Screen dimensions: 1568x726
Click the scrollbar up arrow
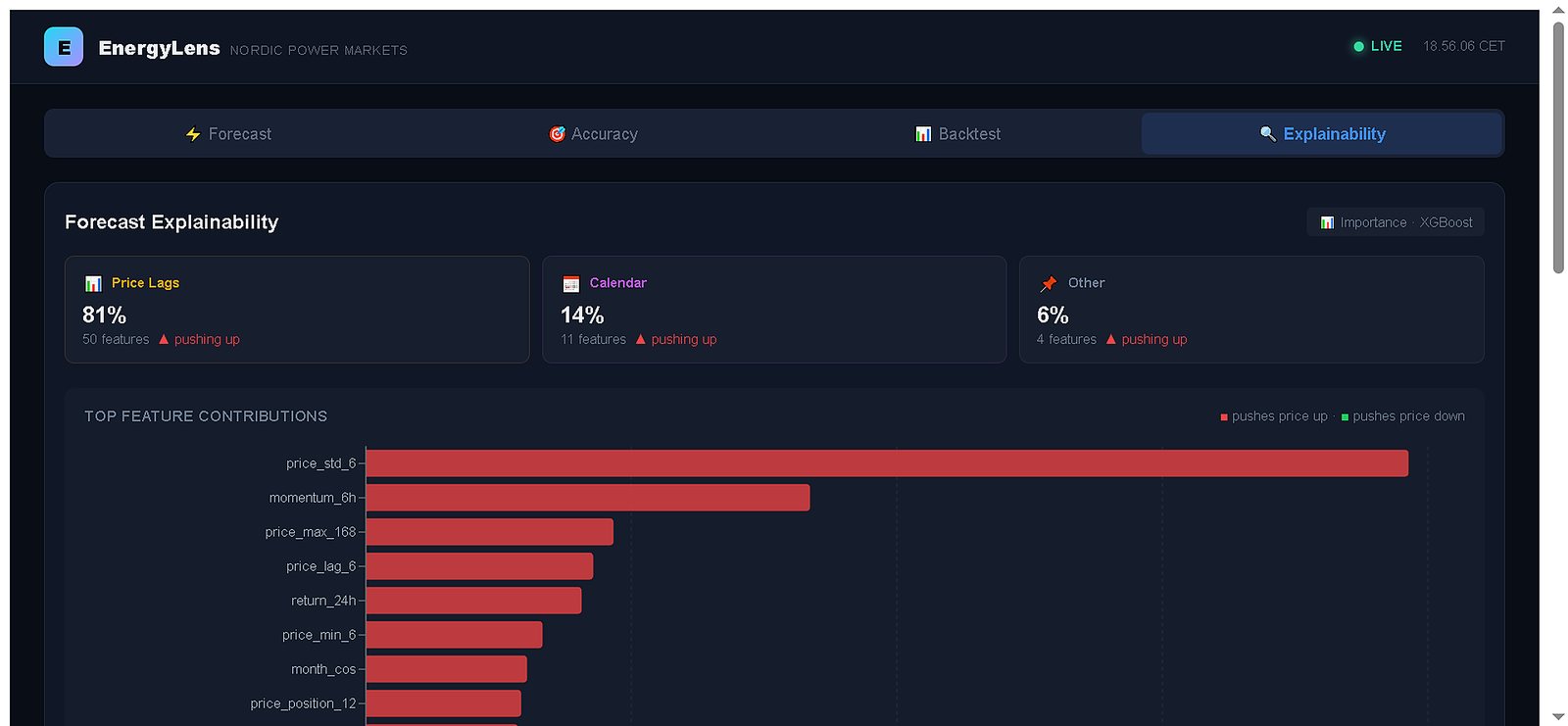(x=1558, y=10)
